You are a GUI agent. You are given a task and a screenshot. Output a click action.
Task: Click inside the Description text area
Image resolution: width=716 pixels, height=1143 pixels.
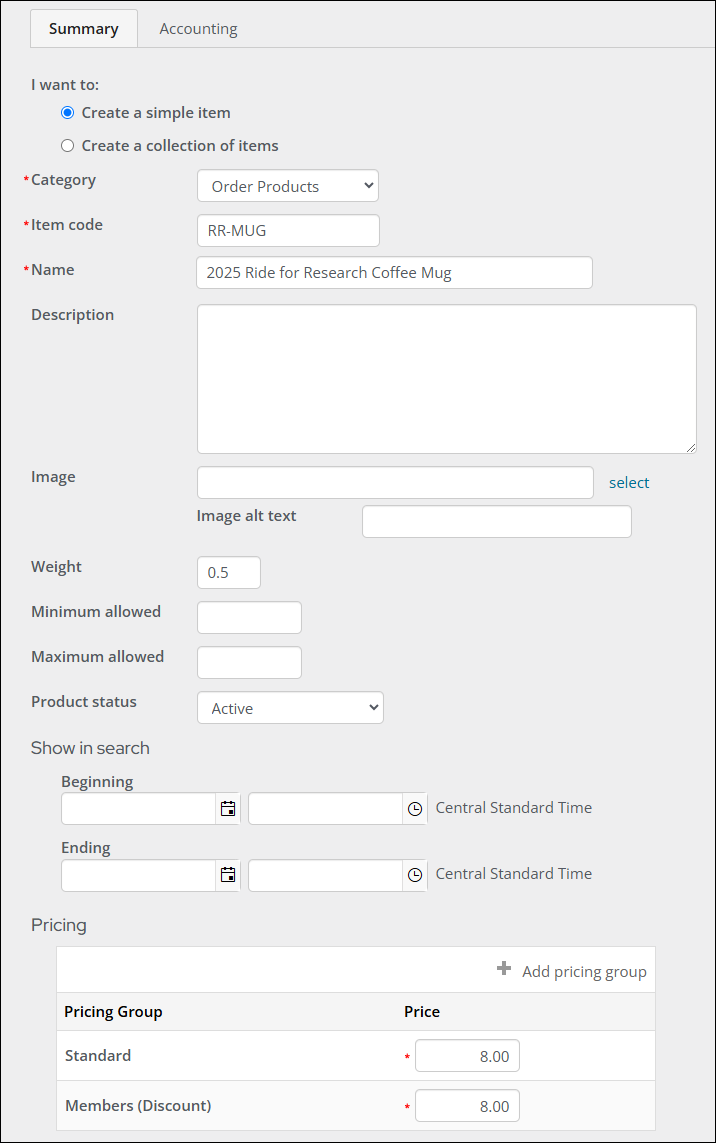(447, 379)
